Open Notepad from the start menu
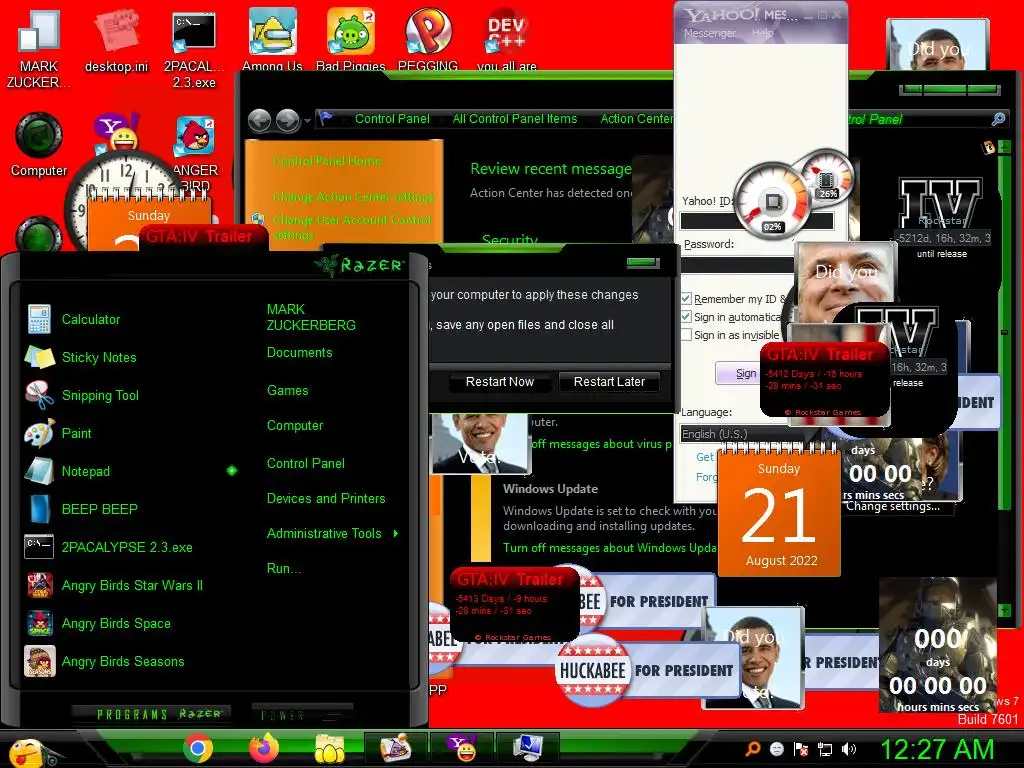The height and width of the screenshot is (768, 1024). coord(86,471)
